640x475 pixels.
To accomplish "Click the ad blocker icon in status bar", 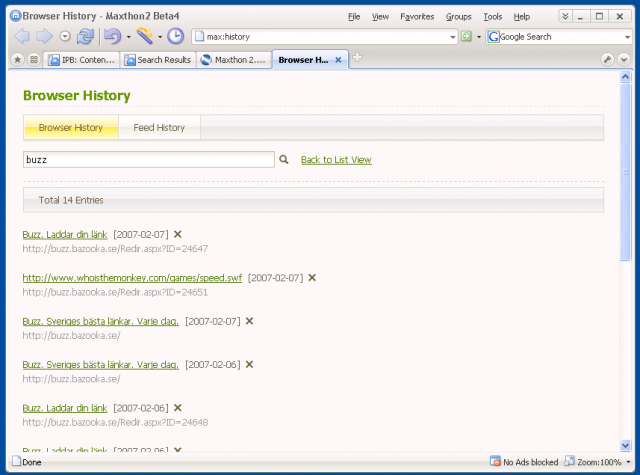I will [x=495, y=462].
